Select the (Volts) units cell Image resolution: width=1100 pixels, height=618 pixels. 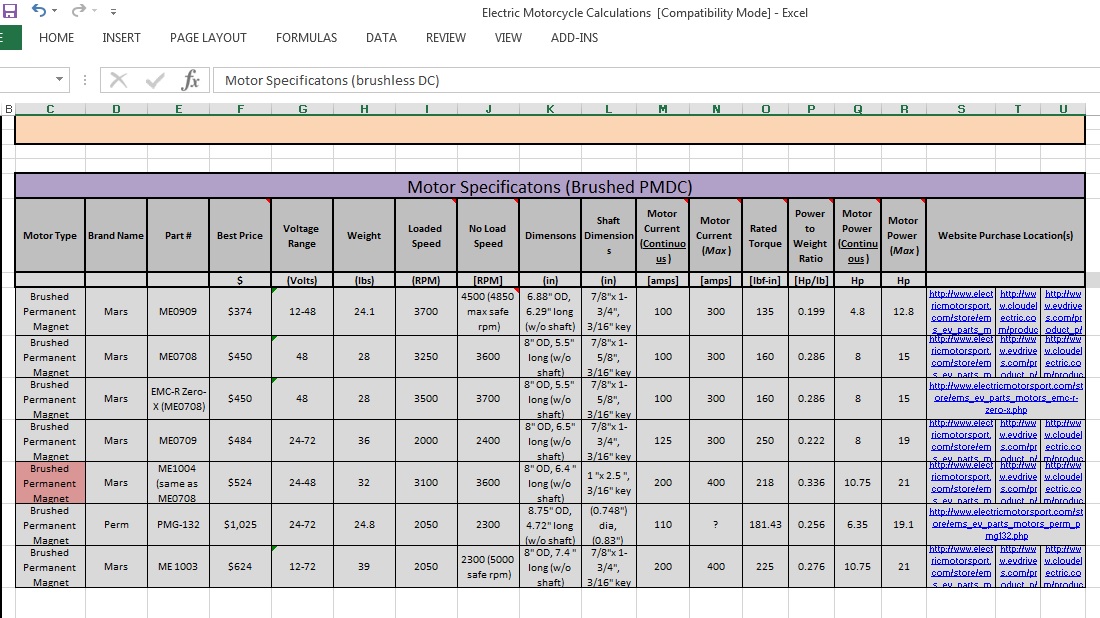302,280
